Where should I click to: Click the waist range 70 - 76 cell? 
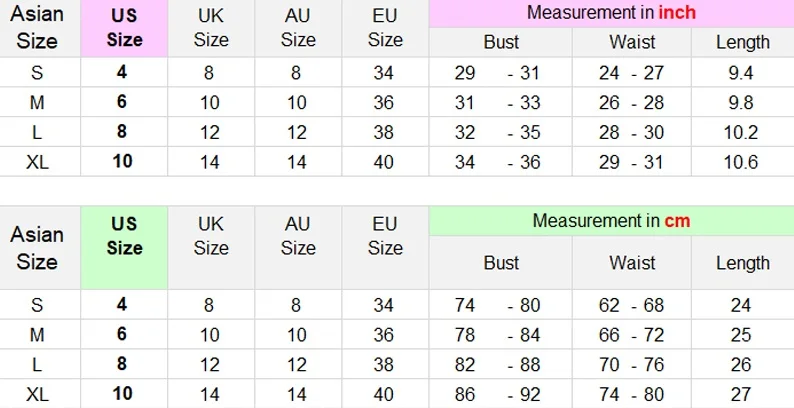pyautogui.click(x=631, y=365)
